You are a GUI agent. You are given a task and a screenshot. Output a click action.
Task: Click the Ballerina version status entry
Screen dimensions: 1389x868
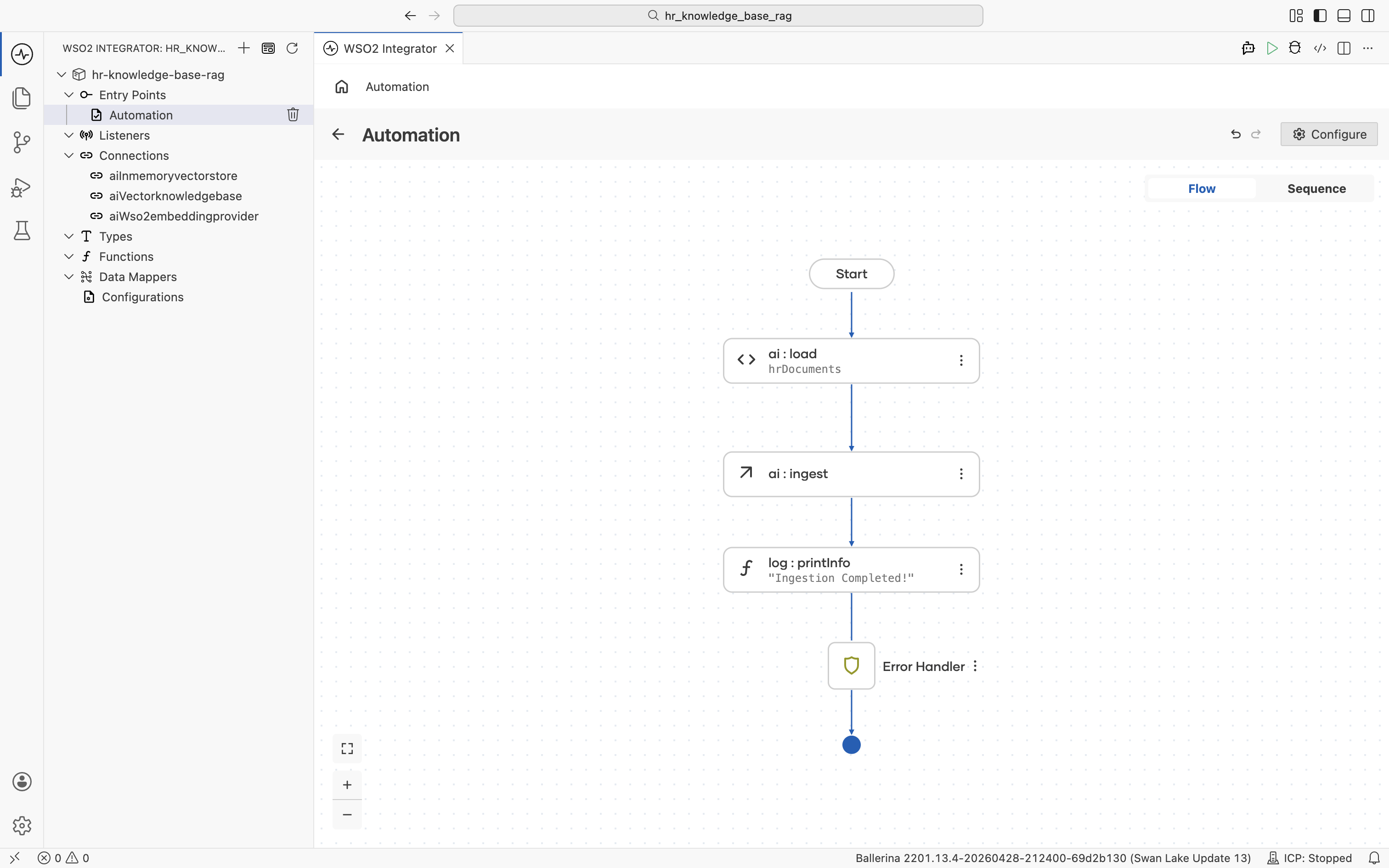[1053, 858]
